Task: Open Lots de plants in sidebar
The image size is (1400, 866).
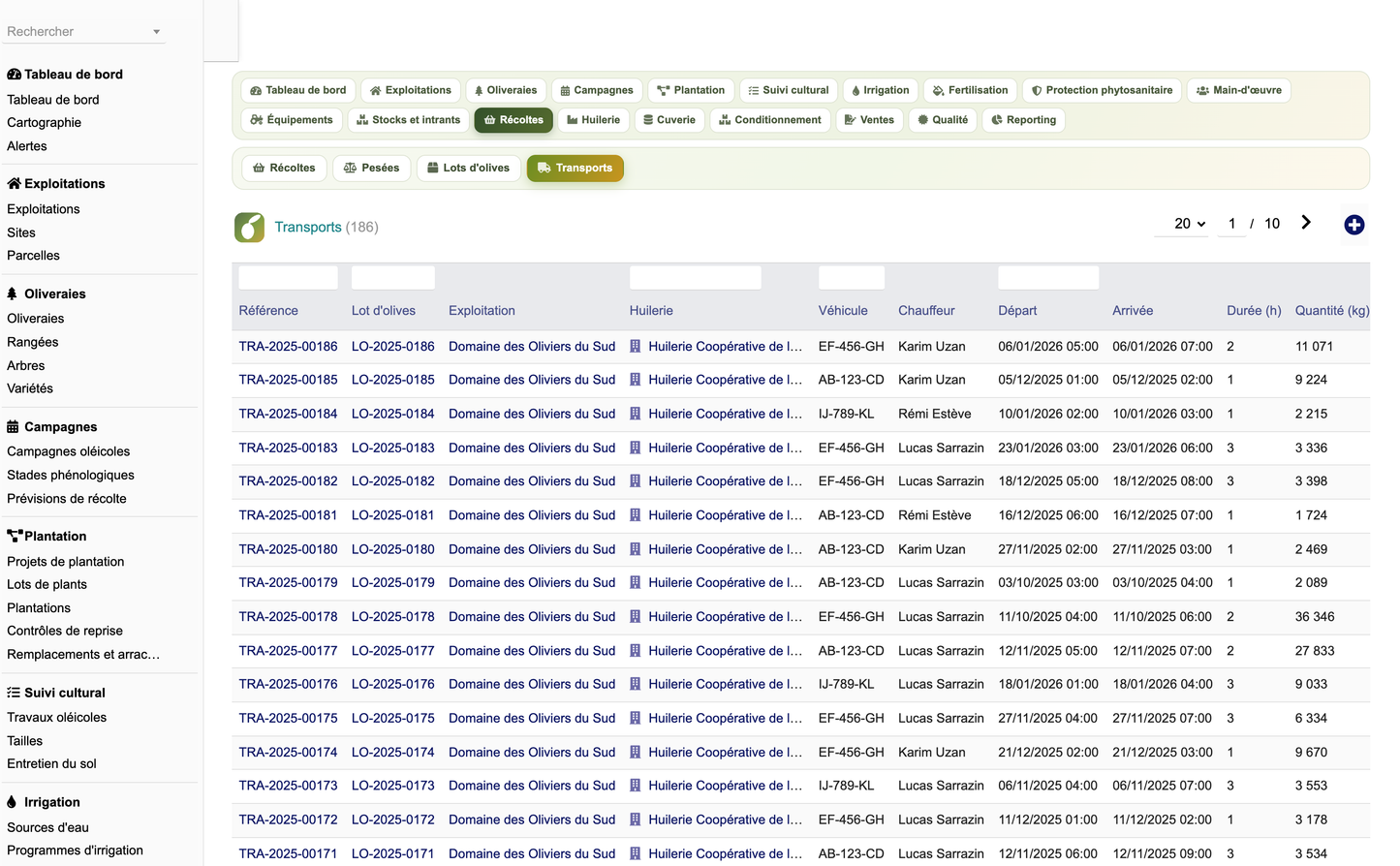Action: (x=47, y=585)
